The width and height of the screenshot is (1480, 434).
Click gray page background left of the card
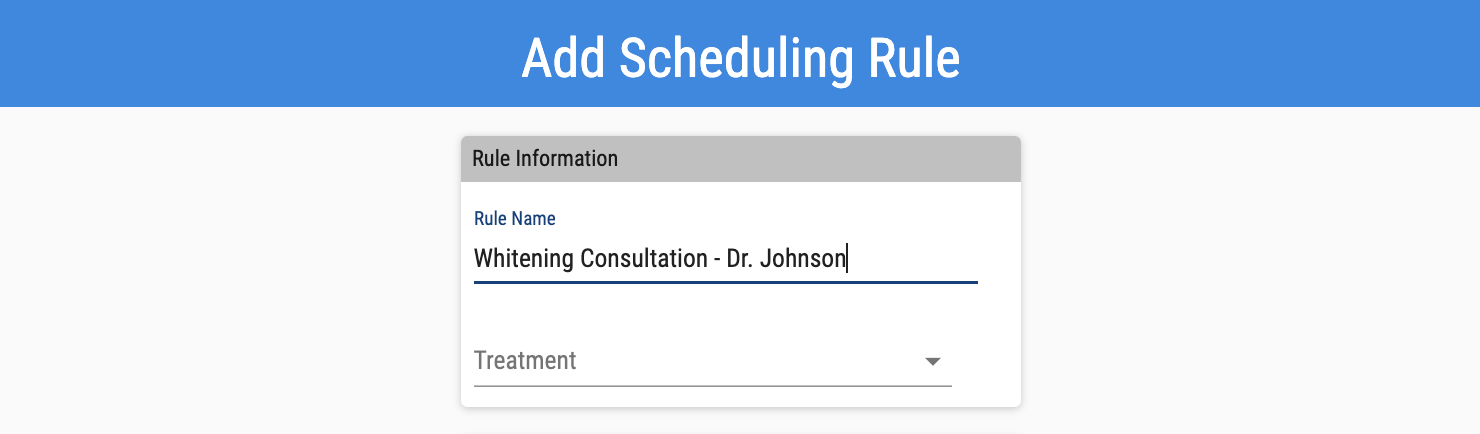pyautogui.click(x=230, y=280)
